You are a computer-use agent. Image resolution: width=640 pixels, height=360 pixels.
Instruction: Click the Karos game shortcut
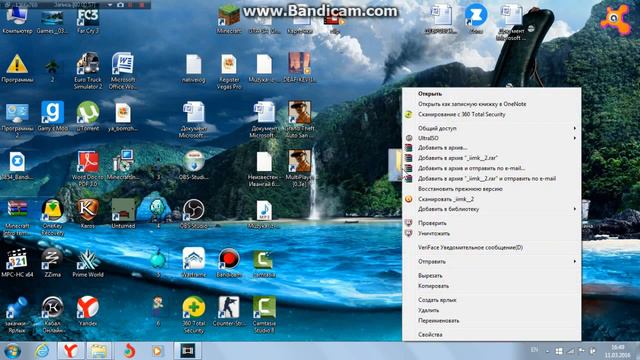88,214
